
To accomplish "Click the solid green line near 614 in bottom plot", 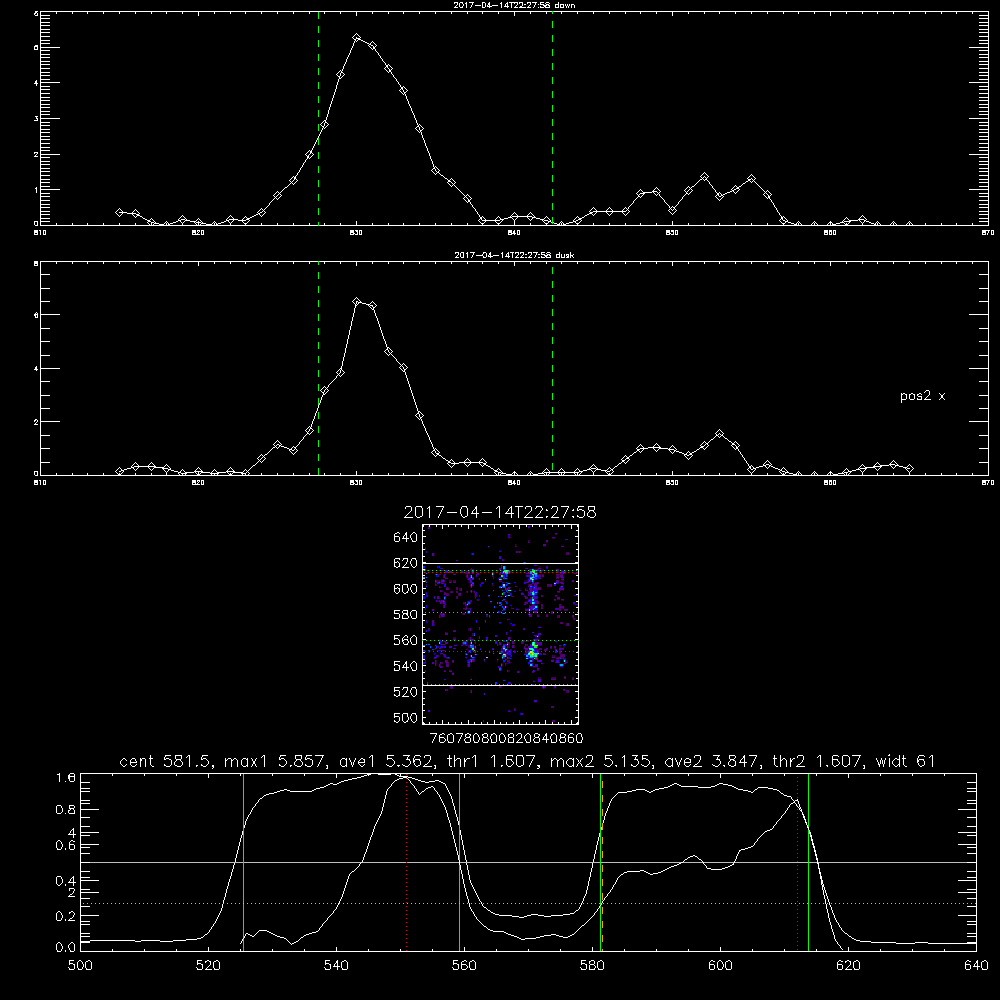I will [x=808, y=862].
